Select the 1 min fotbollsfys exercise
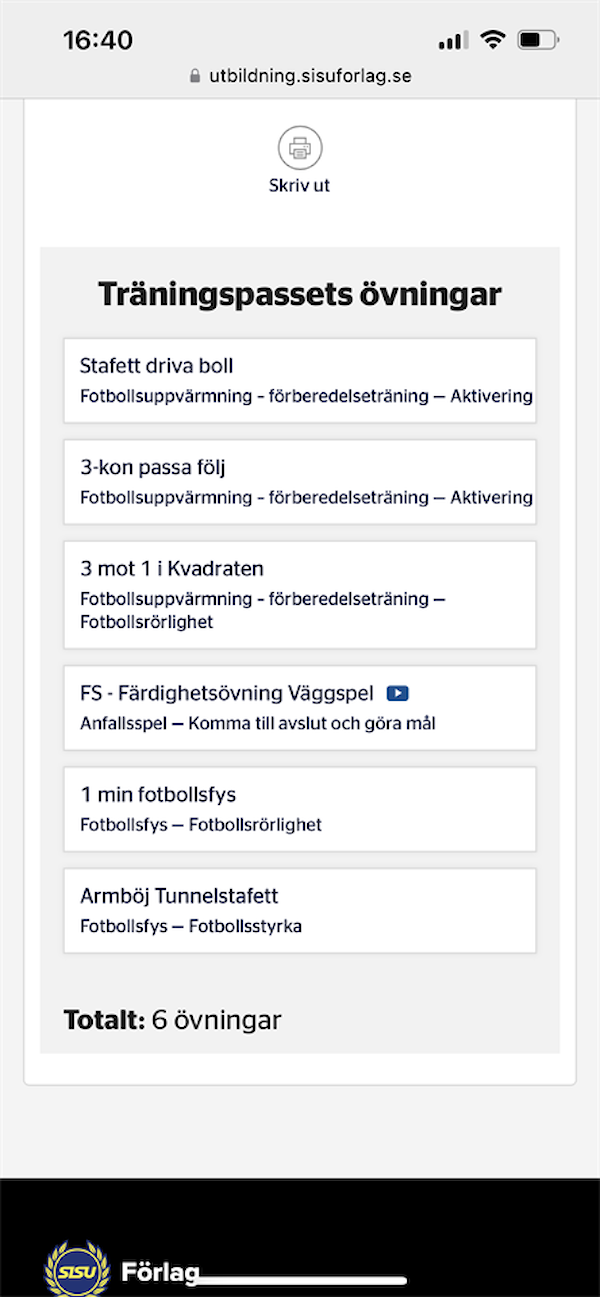This screenshot has width=600, height=1297. (300, 808)
